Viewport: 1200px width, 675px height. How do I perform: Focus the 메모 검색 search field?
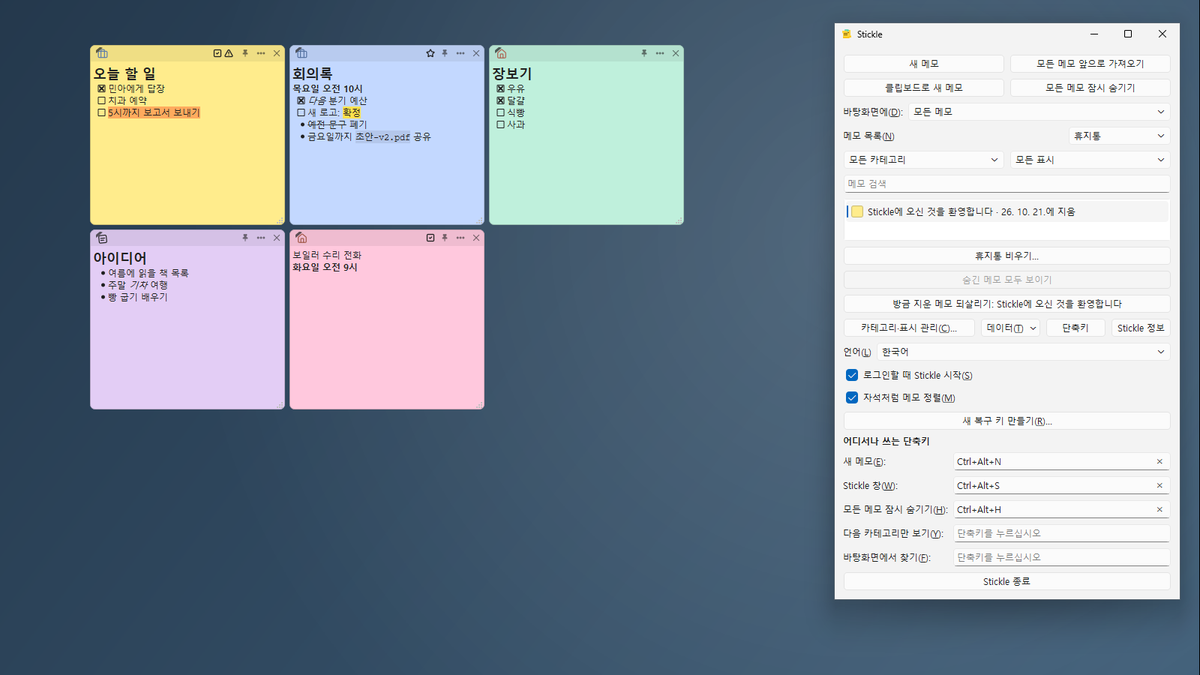click(1007, 184)
